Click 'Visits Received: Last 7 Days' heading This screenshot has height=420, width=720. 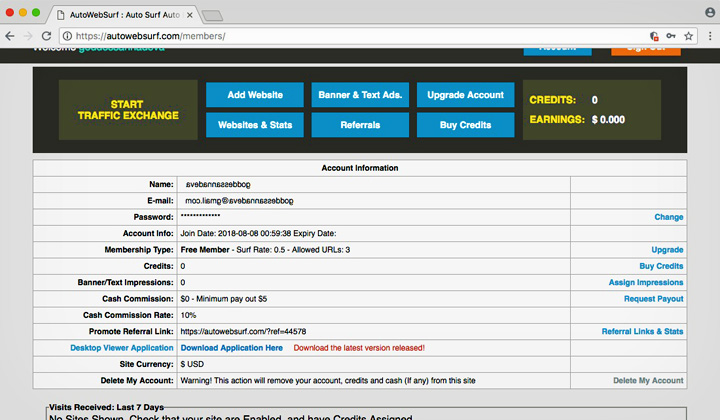click(107, 407)
